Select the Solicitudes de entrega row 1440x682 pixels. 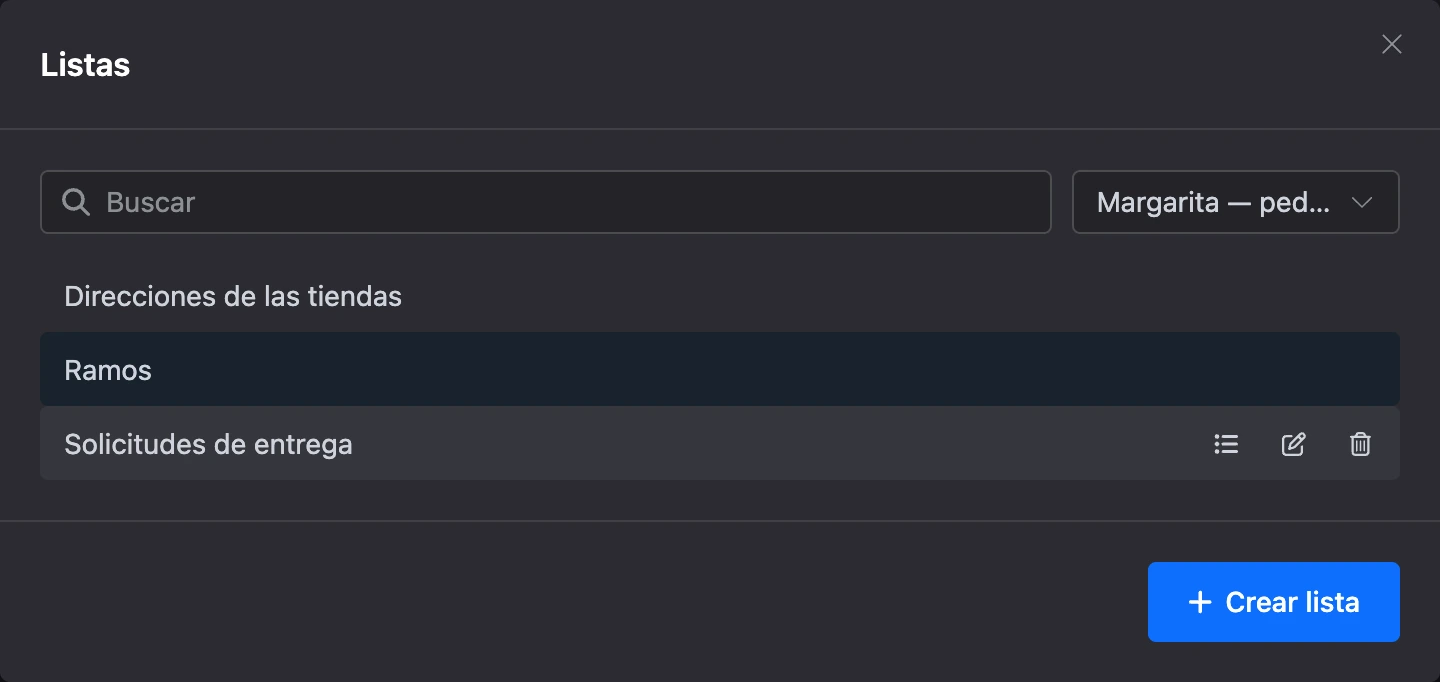[720, 444]
